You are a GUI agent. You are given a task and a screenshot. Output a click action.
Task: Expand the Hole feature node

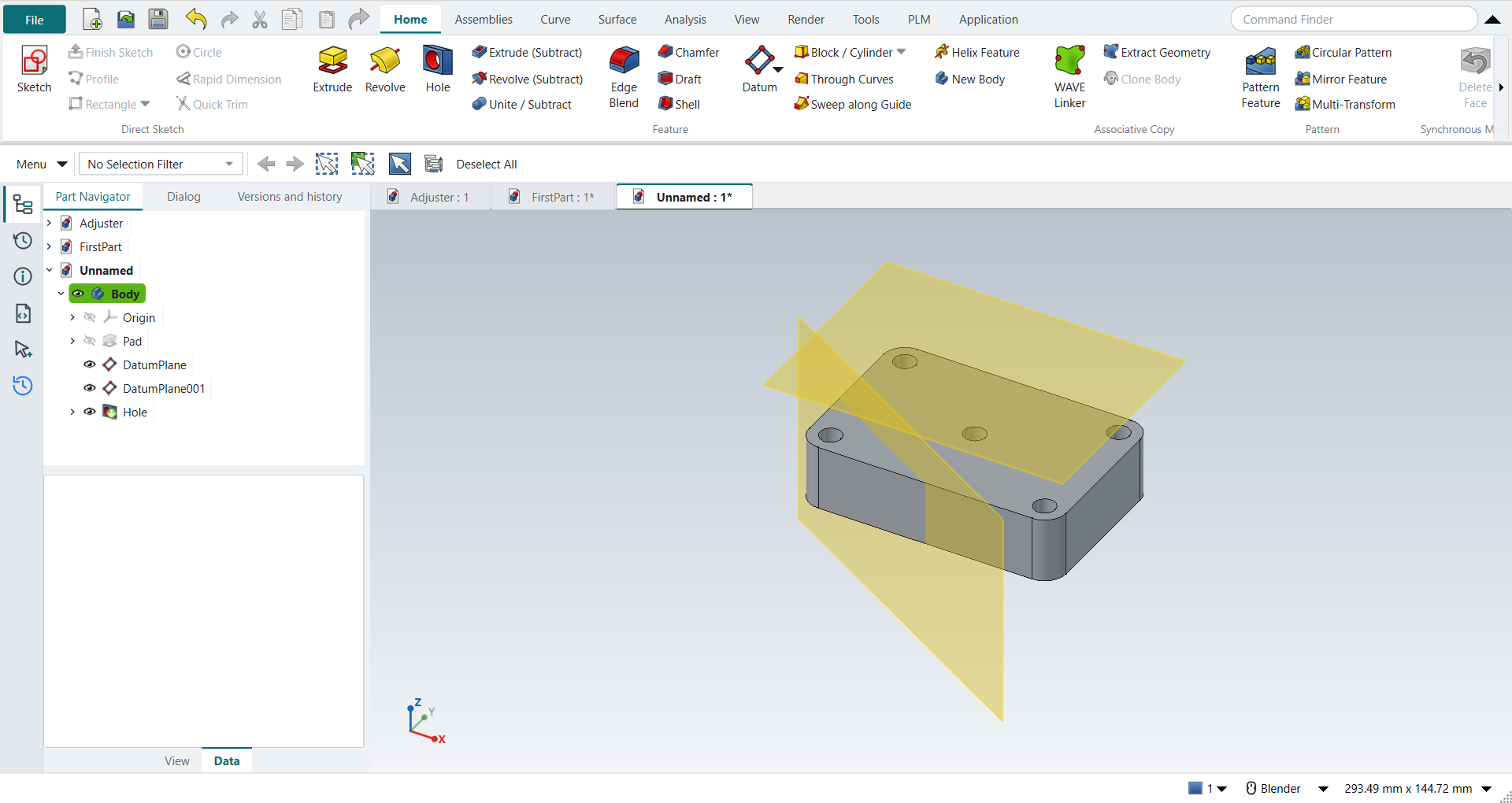(x=72, y=412)
